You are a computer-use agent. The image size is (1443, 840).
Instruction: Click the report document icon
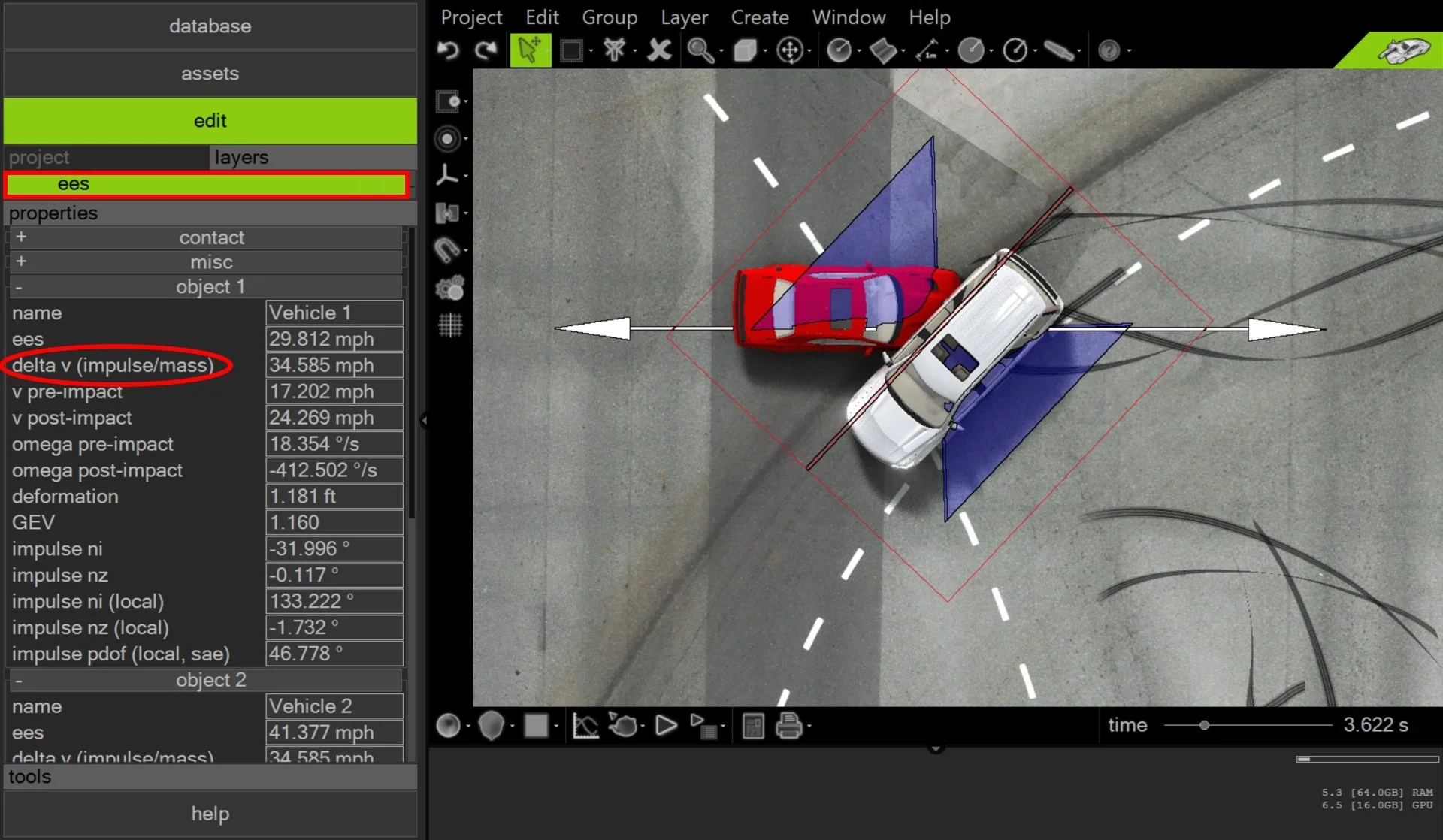(x=752, y=726)
